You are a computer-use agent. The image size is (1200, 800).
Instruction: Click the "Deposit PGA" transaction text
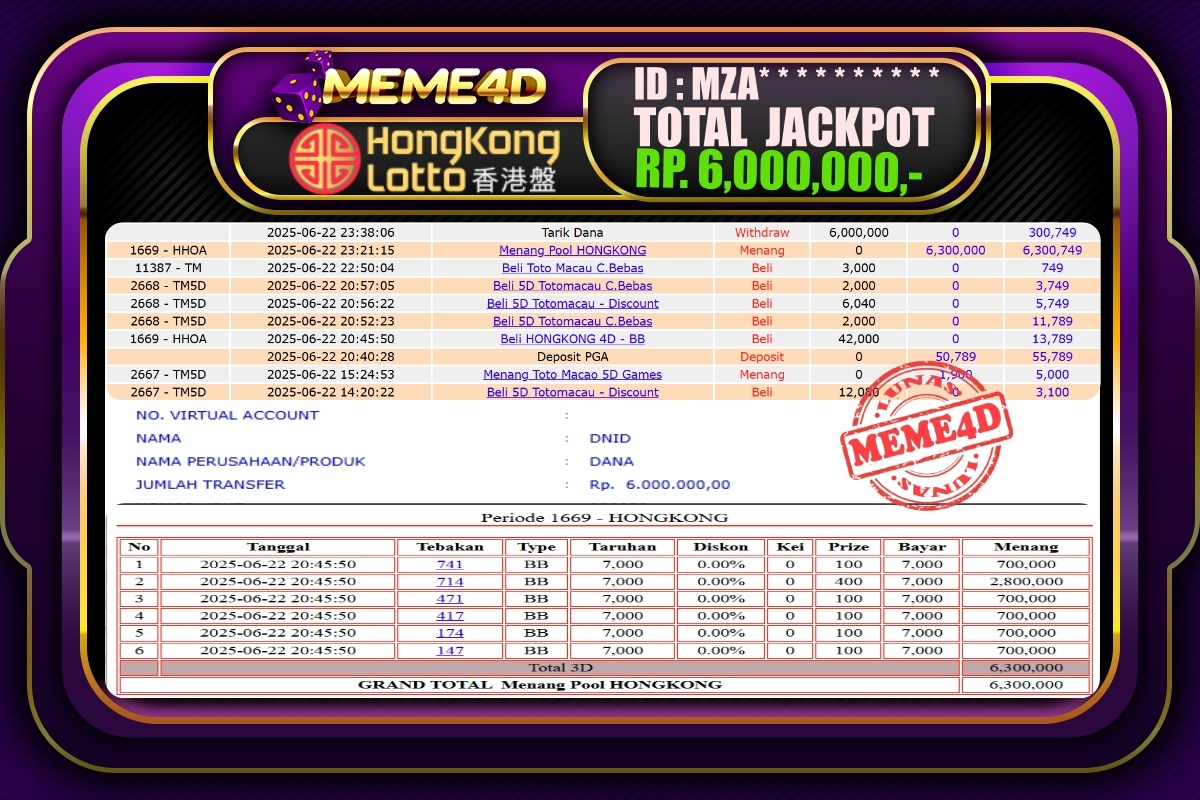click(572, 357)
